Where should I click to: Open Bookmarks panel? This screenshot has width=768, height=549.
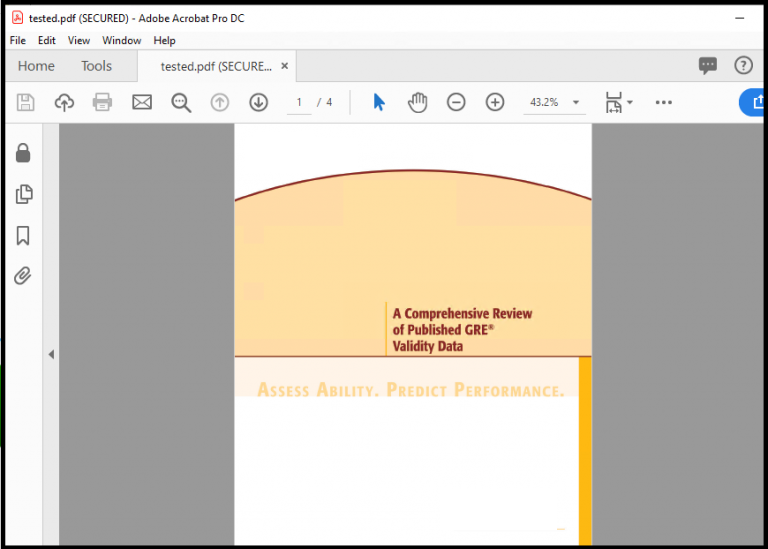pos(23,236)
